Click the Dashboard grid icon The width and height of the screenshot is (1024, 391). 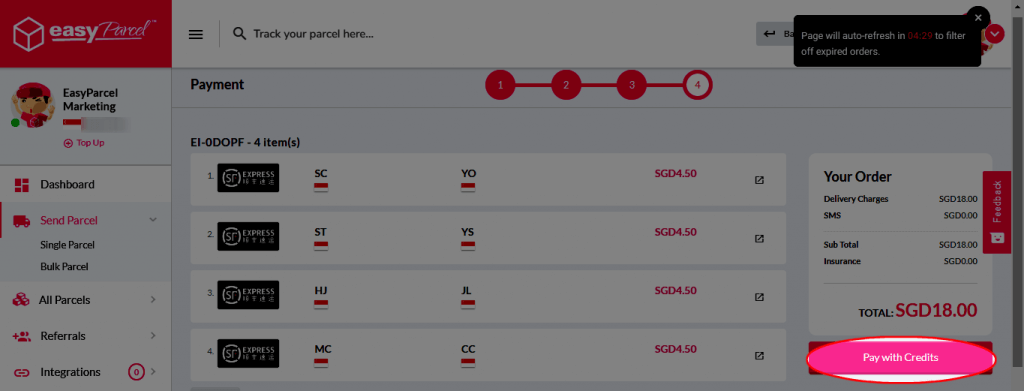22,185
